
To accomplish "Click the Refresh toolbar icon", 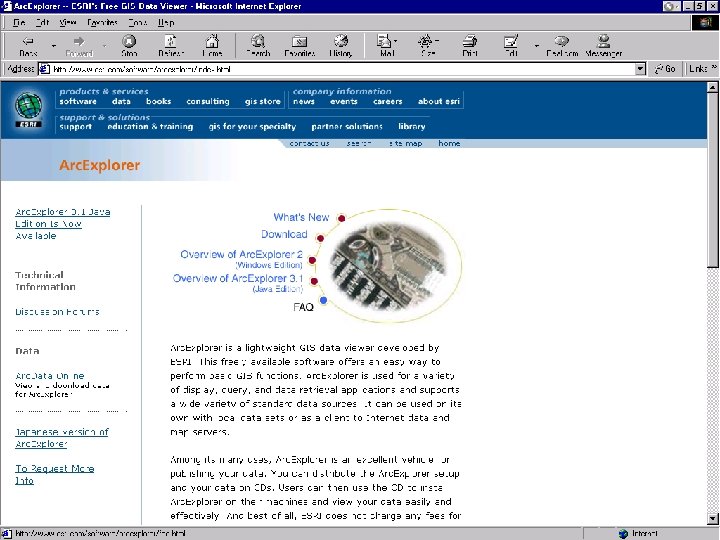I will pos(170,41).
